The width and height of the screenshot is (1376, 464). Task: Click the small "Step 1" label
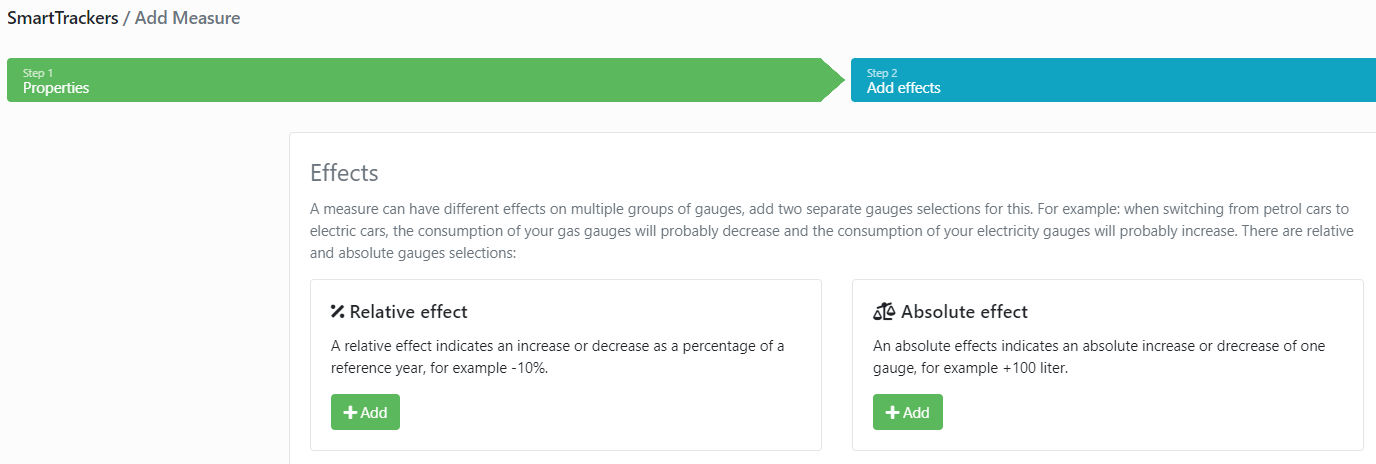[x=38, y=73]
